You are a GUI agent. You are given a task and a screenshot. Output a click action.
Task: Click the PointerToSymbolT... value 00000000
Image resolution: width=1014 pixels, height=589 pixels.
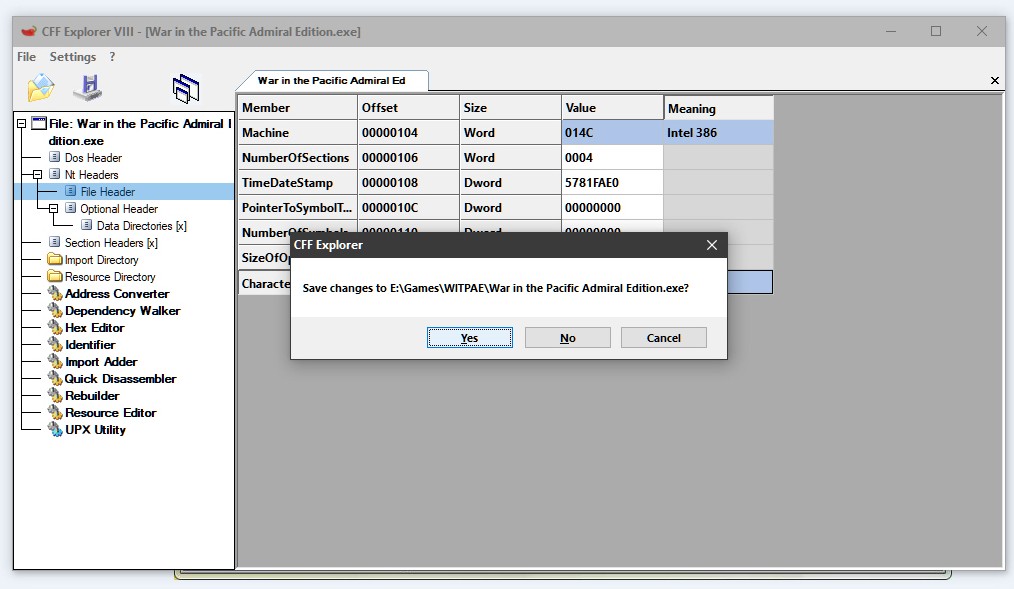click(x=612, y=208)
